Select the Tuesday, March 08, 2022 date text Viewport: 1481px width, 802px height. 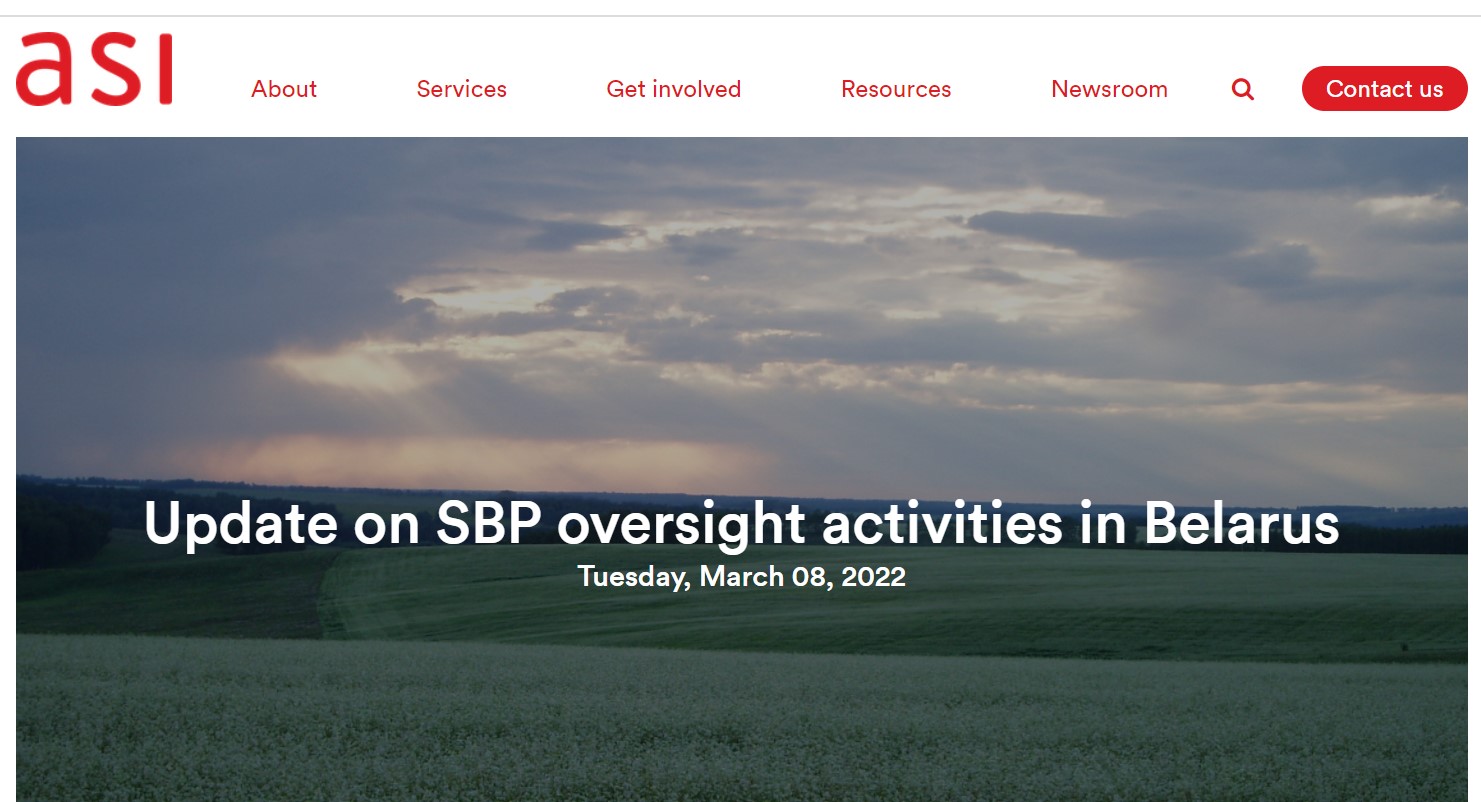pyautogui.click(x=741, y=577)
